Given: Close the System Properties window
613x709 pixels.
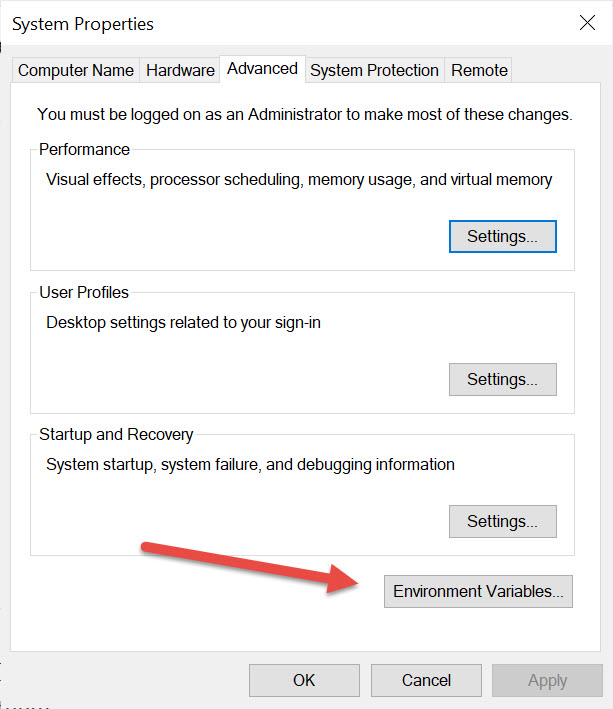Looking at the screenshot, I should coord(585,23).
